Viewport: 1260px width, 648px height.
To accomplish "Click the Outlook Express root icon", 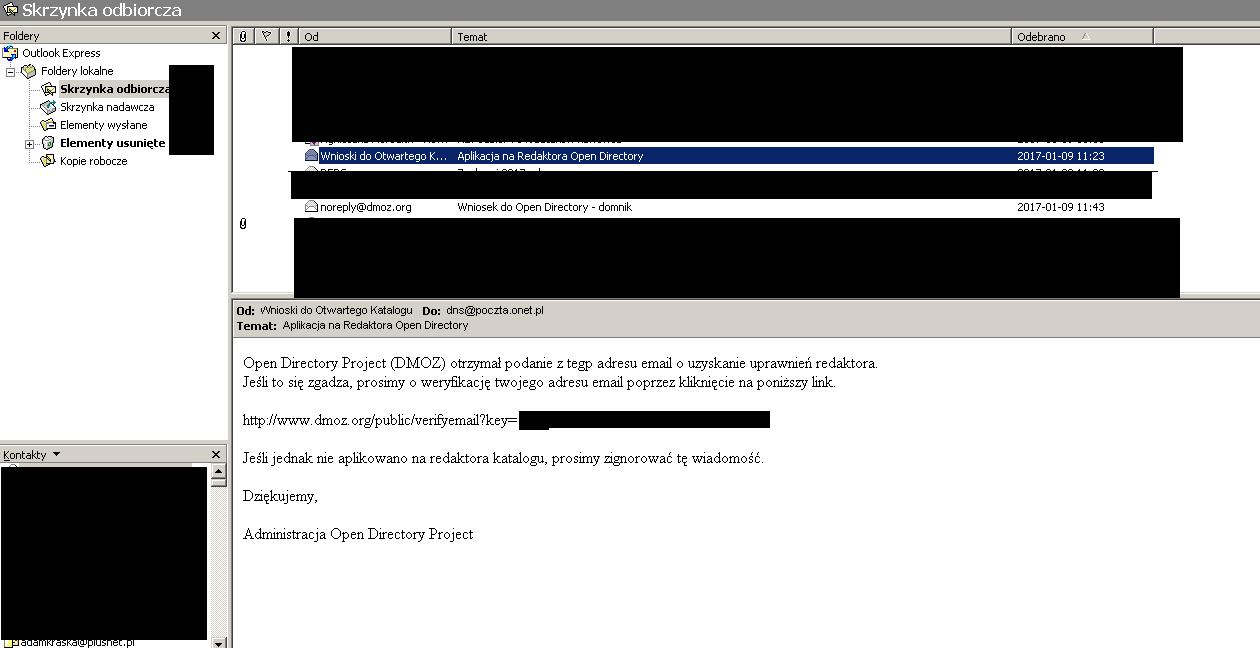I will 11,53.
